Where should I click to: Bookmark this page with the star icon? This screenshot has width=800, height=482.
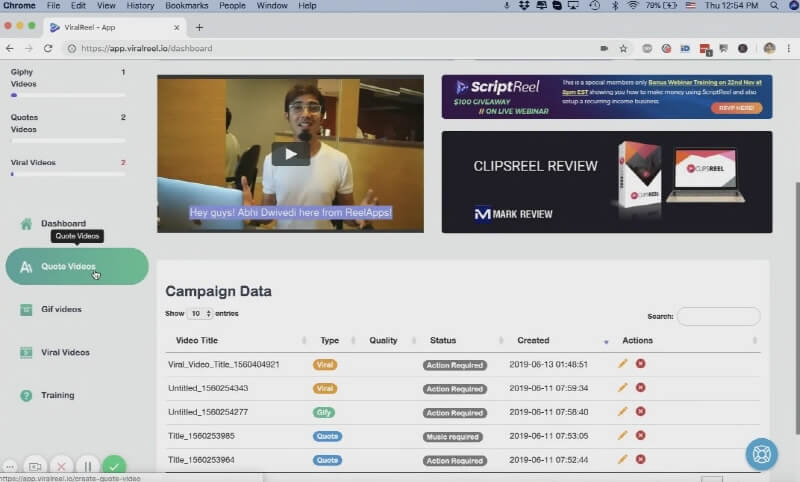pyautogui.click(x=623, y=48)
